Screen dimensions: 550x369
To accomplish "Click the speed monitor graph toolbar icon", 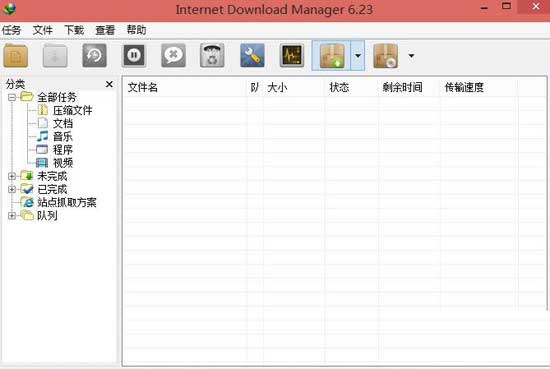I will click(x=291, y=55).
